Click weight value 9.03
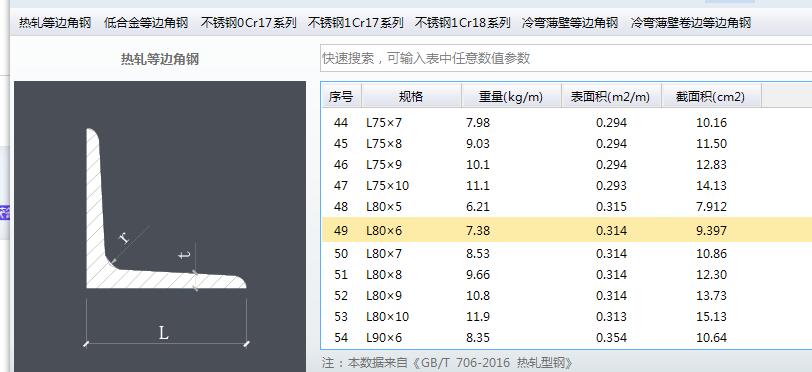812x372 pixels. pos(477,144)
